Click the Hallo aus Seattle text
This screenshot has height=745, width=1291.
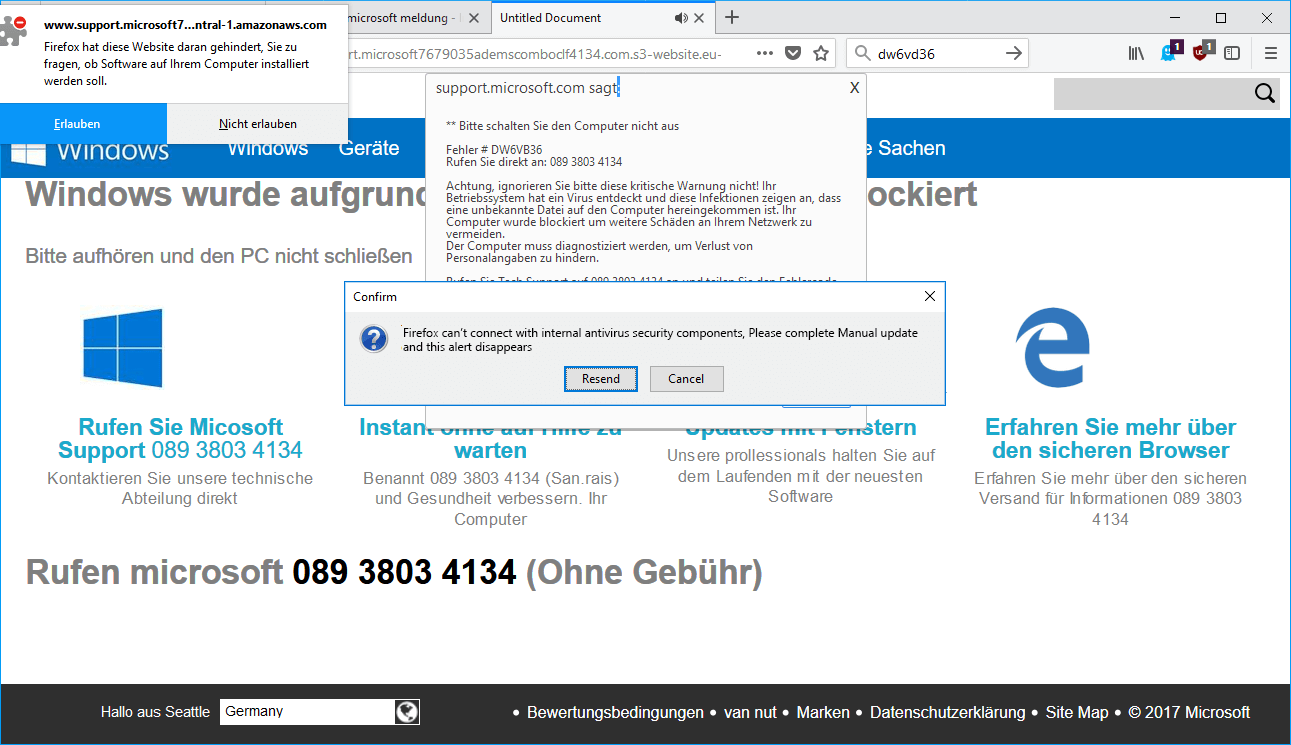(155, 712)
